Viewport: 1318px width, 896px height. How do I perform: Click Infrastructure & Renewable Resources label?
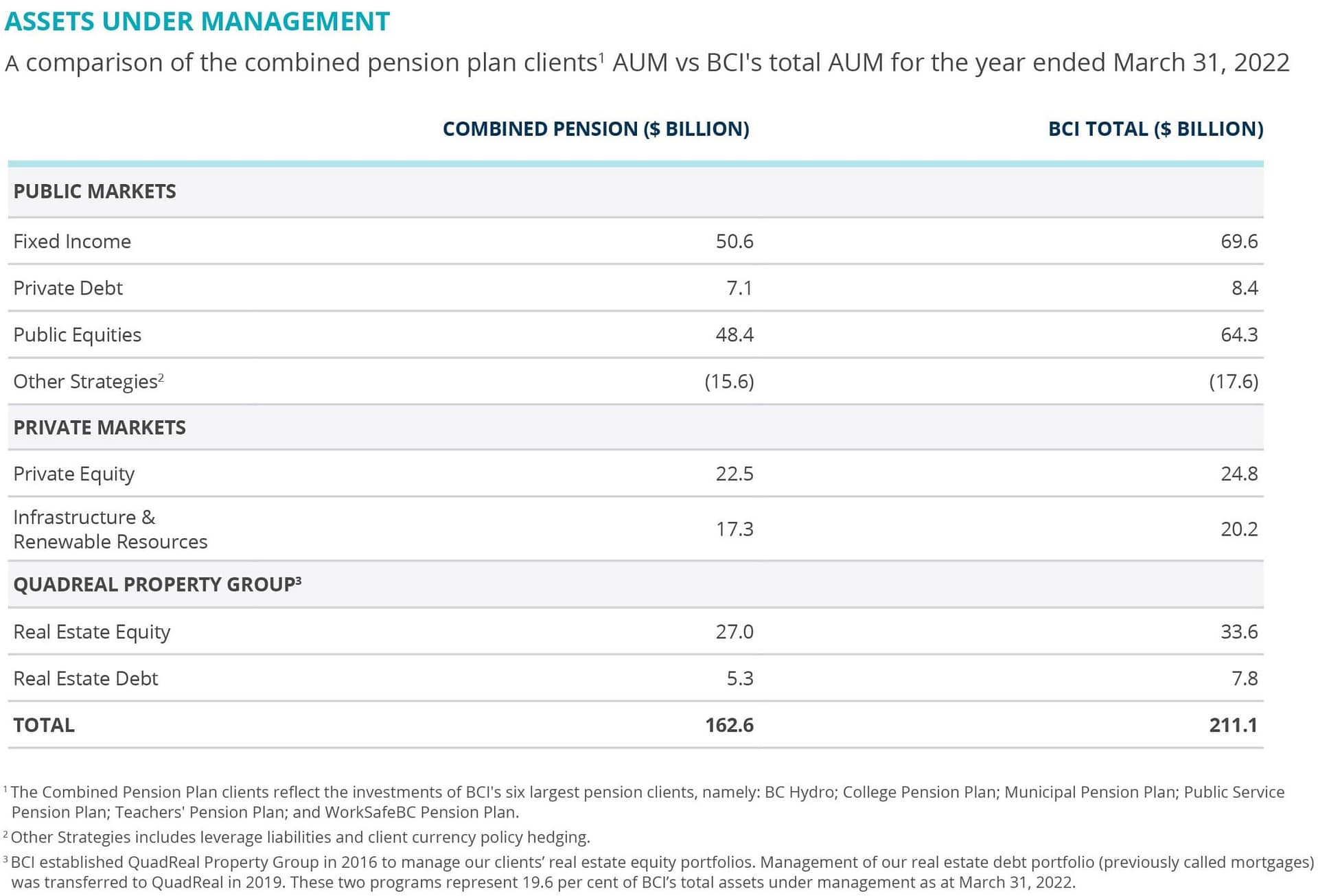(x=110, y=529)
